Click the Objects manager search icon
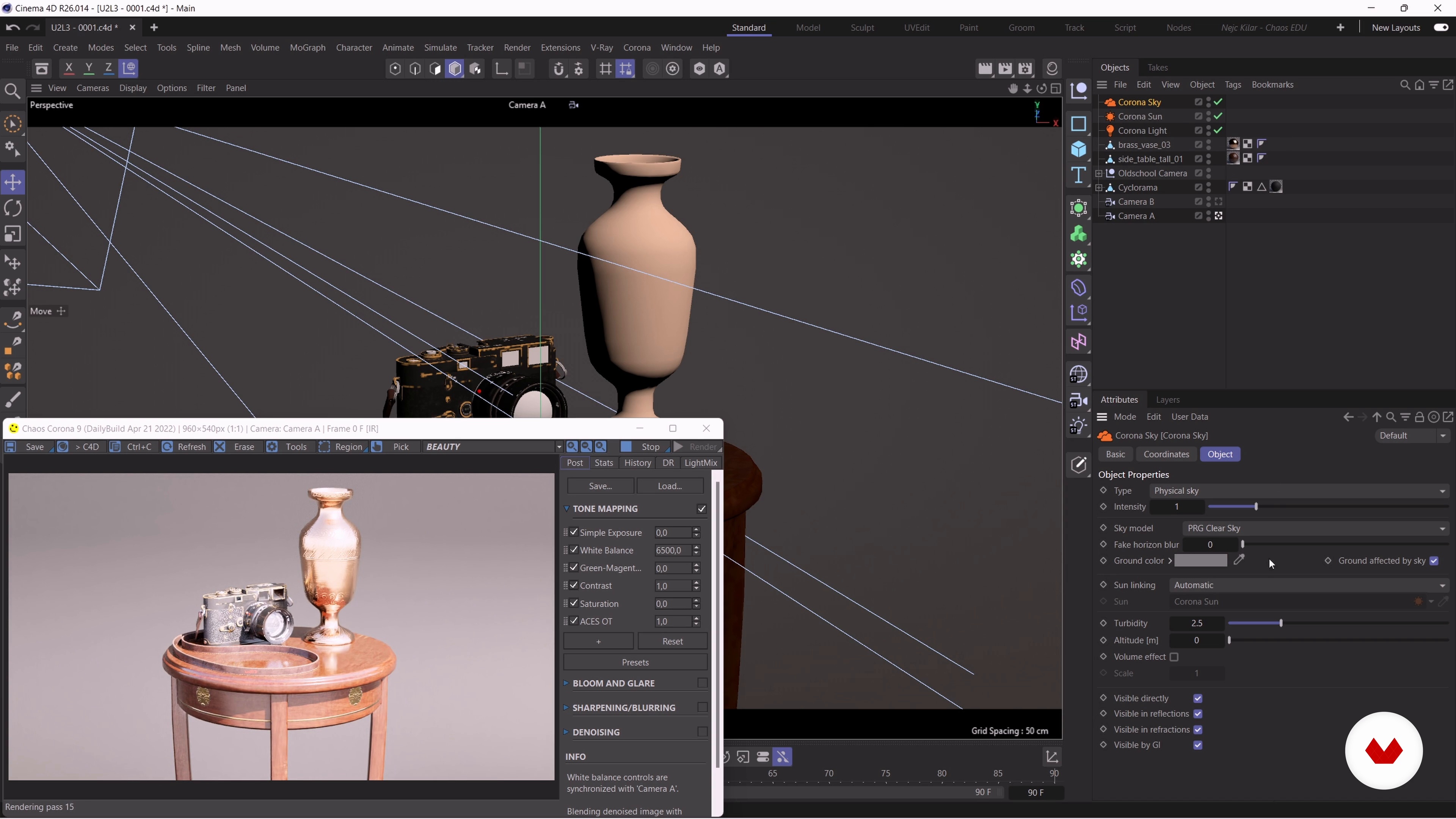The width and height of the screenshot is (1456, 819). (x=1404, y=85)
